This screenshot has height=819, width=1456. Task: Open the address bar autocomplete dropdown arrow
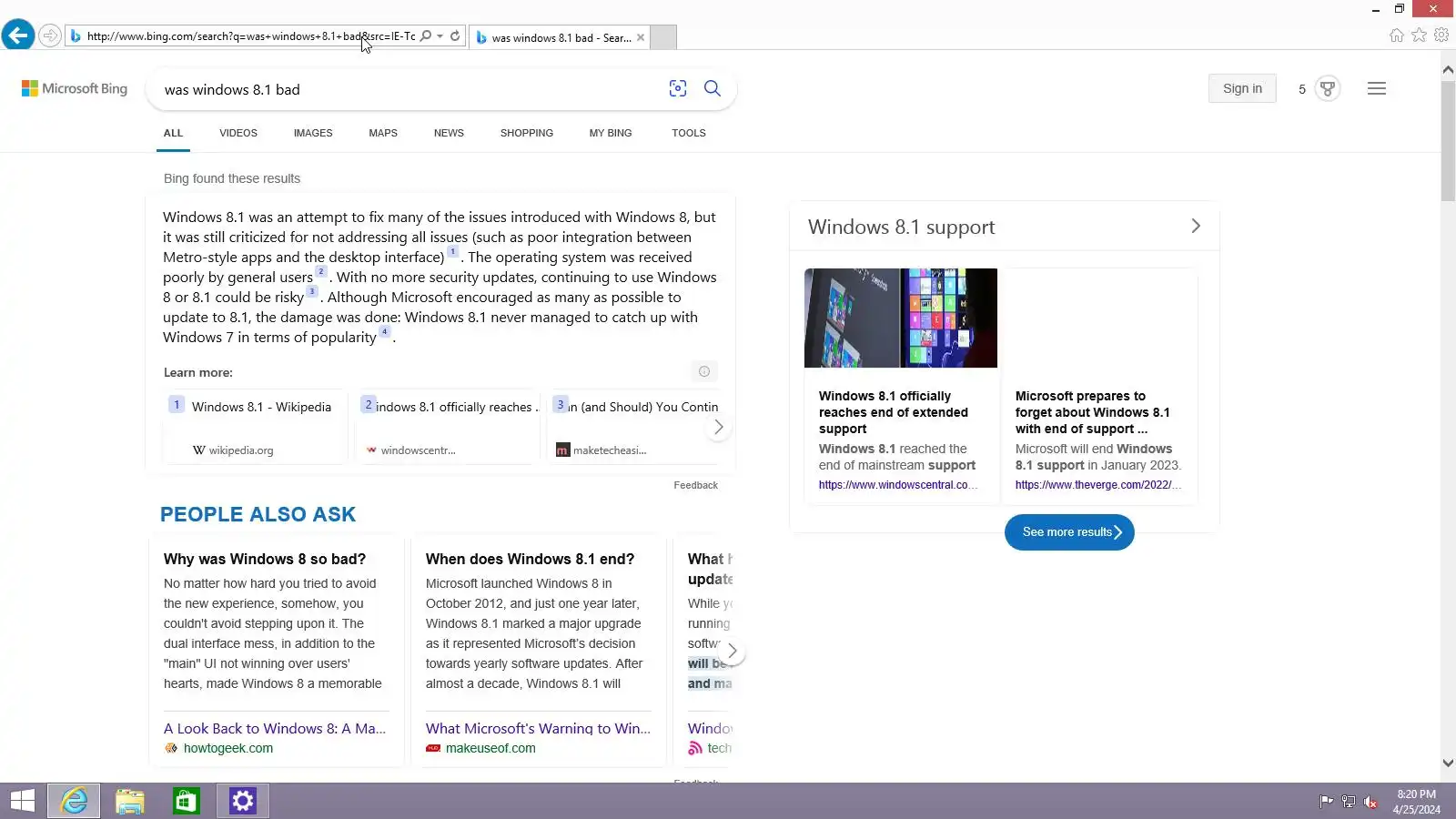(440, 36)
